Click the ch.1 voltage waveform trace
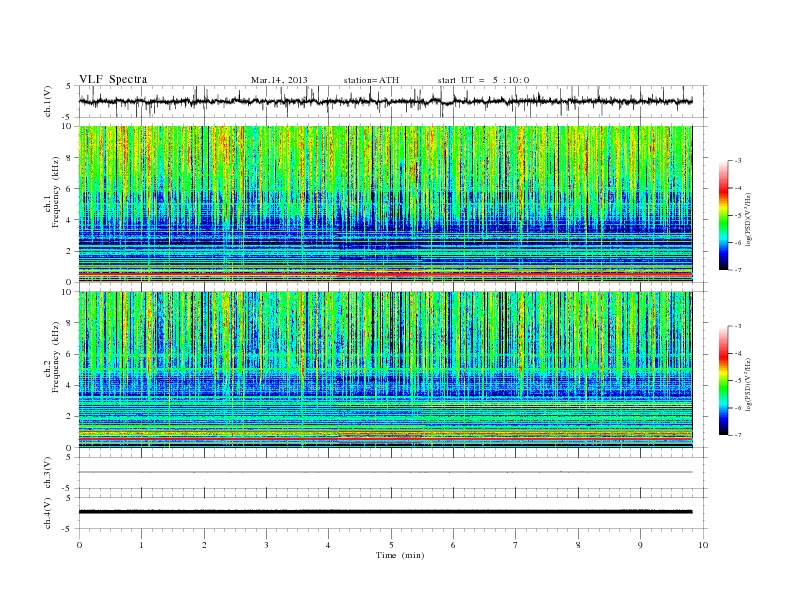 pos(385,101)
